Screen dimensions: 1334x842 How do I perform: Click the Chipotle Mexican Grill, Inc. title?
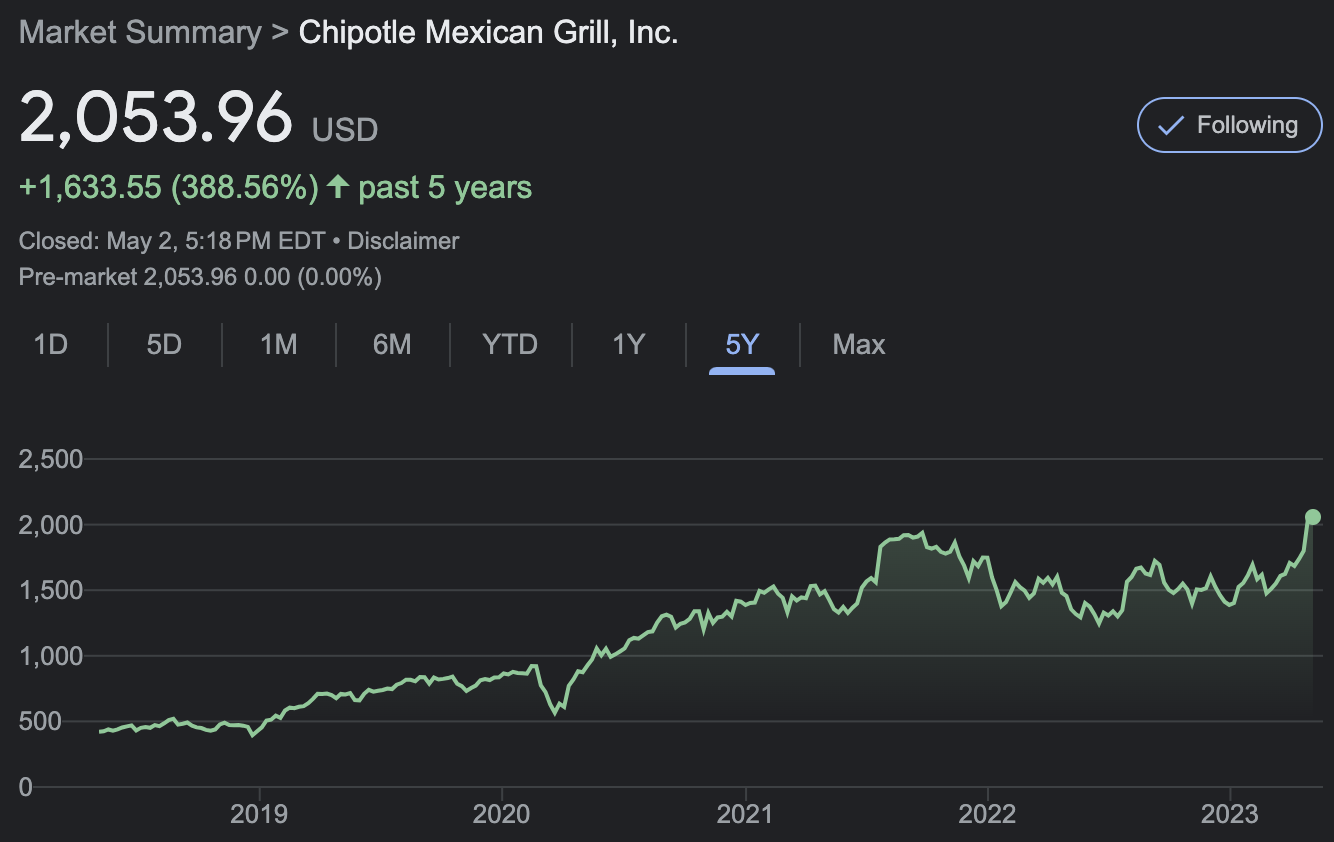[488, 32]
